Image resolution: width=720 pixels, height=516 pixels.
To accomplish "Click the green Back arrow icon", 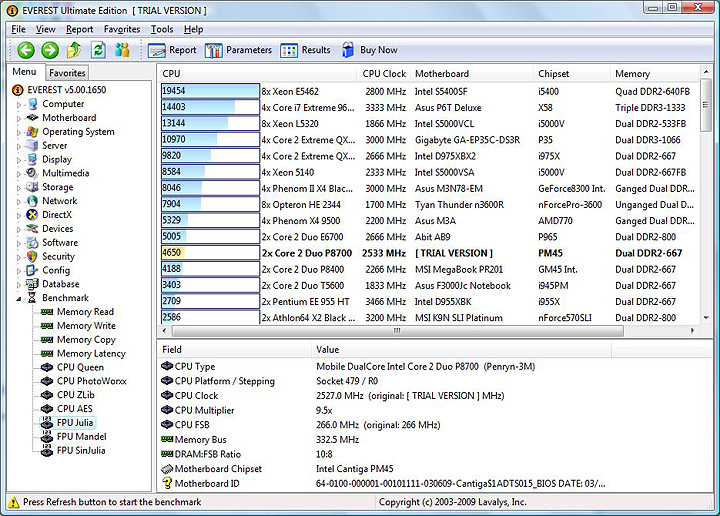I will pyautogui.click(x=26, y=50).
